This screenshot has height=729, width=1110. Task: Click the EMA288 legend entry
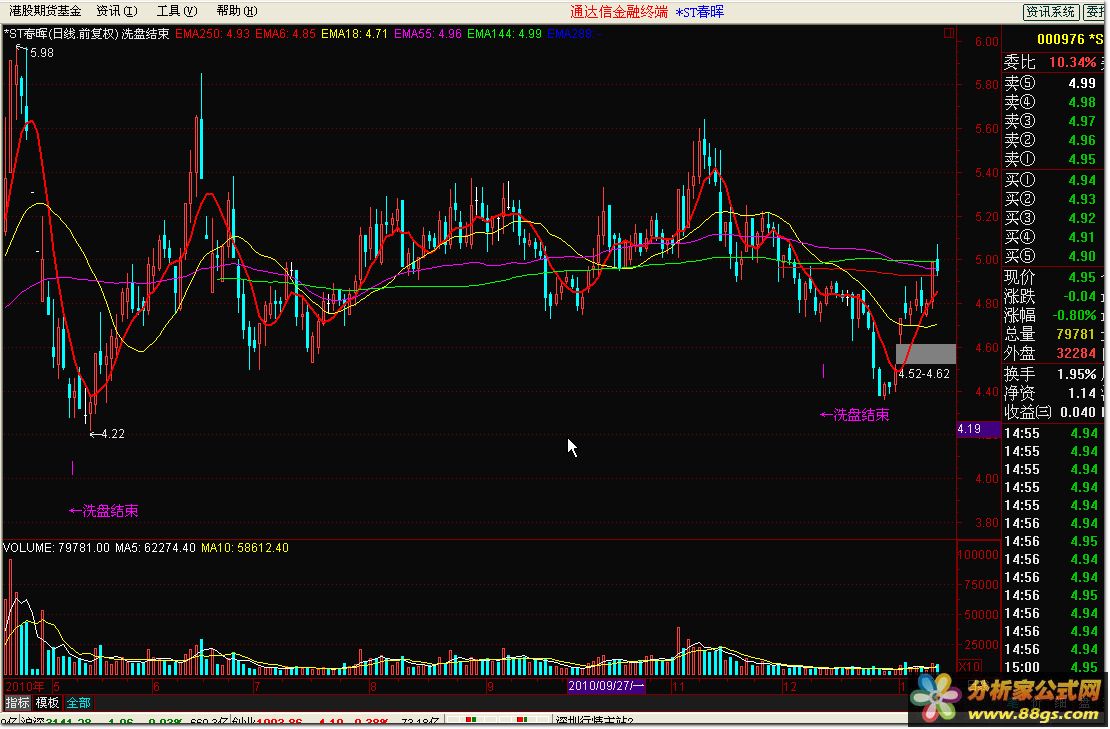pos(573,34)
